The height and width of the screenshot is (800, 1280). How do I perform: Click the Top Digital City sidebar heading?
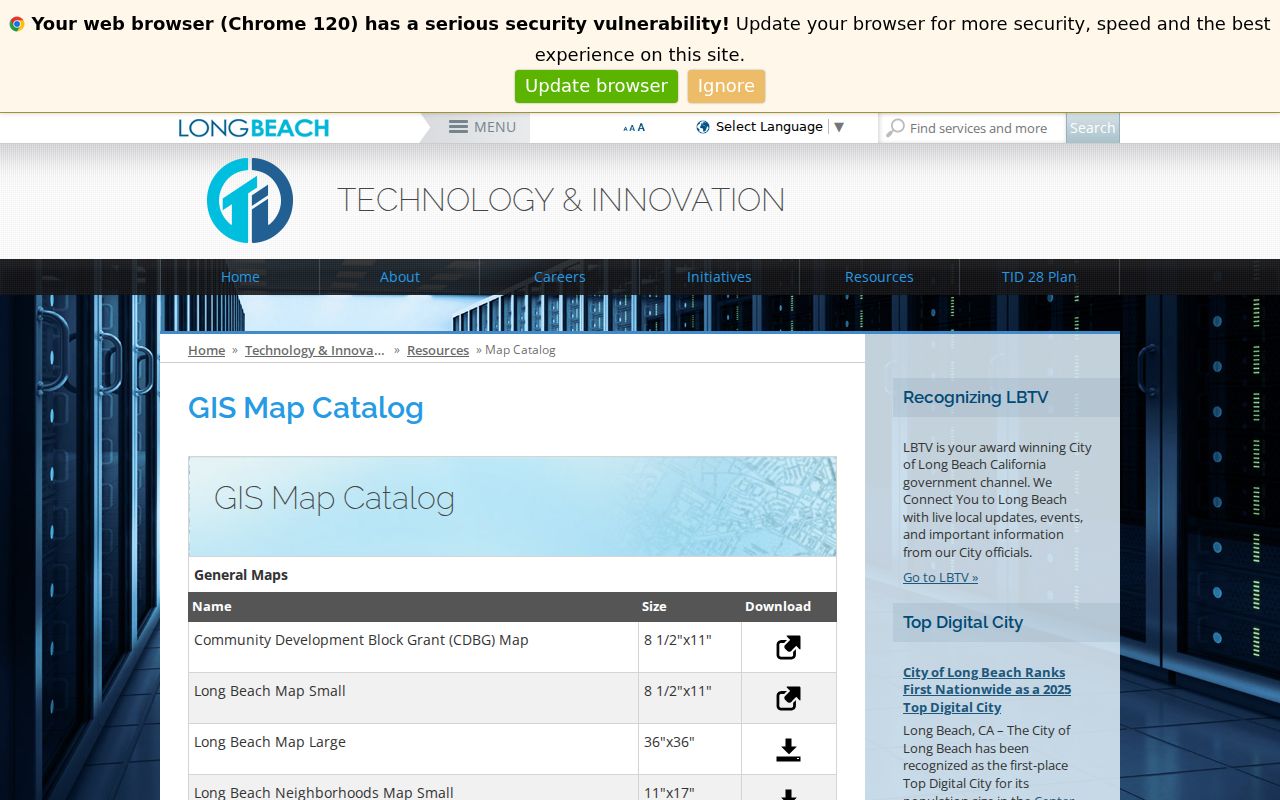click(x=963, y=622)
